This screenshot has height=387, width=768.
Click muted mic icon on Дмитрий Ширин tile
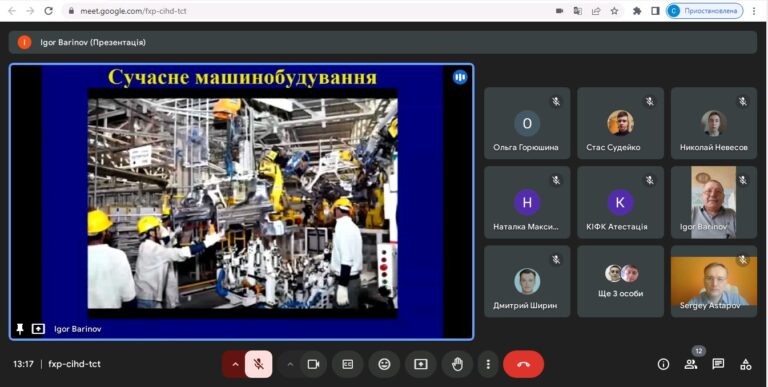pyautogui.click(x=556, y=259)
